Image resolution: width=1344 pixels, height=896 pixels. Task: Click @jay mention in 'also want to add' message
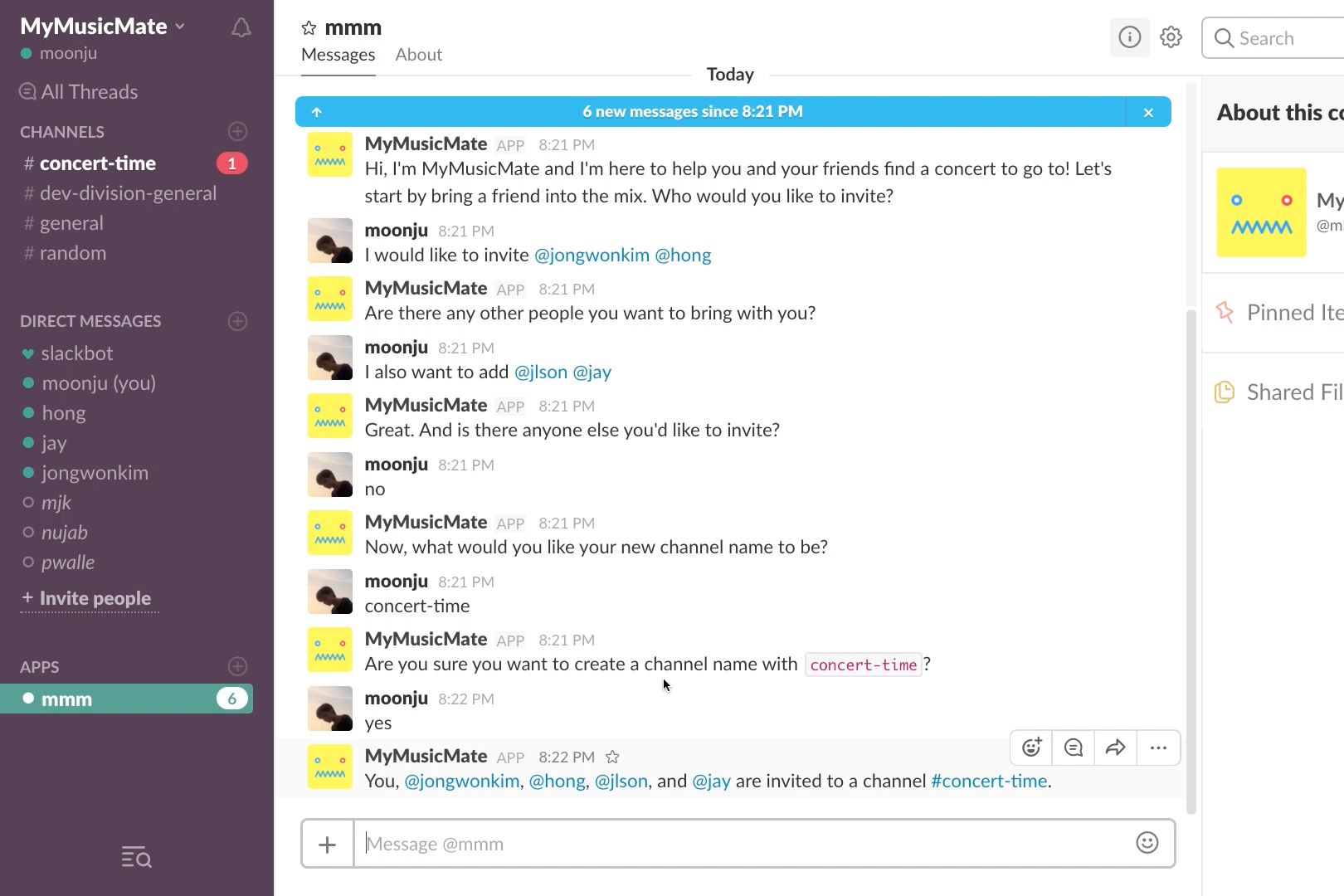click(x=592, y=373)
